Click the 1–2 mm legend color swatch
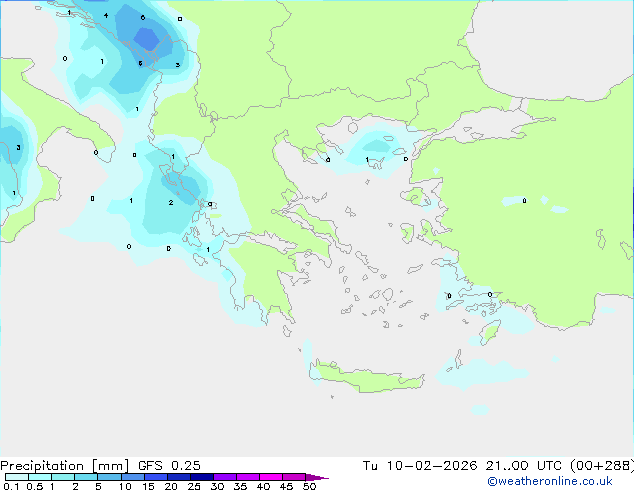Image resolution: width=634 pixels, height=490 pixels. [x=63, y=477]
